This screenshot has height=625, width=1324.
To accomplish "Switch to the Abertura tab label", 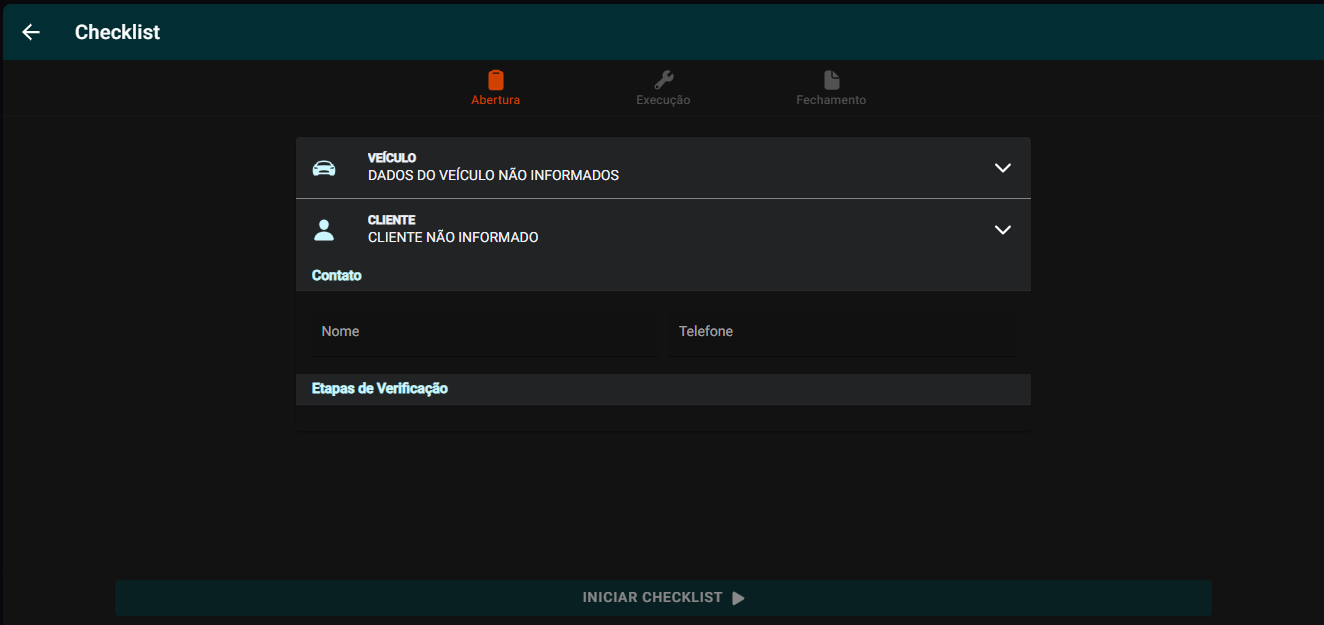I will [x=495, y=100].
